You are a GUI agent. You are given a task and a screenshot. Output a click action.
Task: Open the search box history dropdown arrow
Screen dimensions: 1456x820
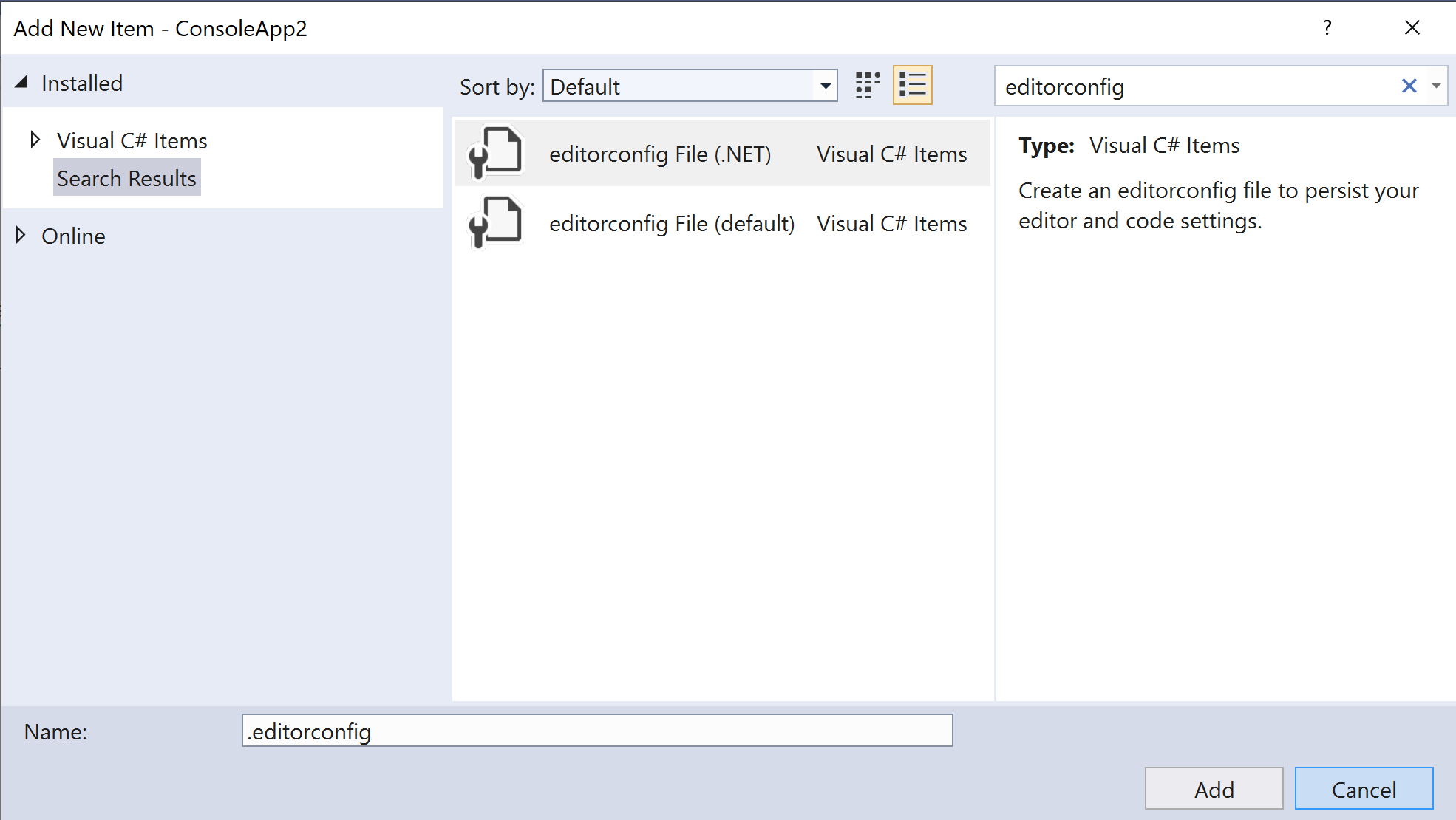[x=1436, y=86]
